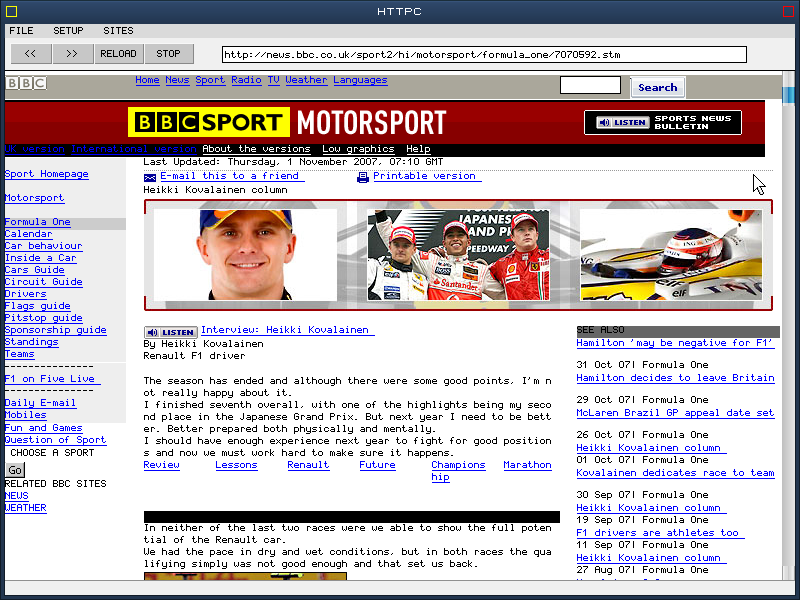Open the Mobiles sidebar link
Screen dimensions: 800x600
26,415
